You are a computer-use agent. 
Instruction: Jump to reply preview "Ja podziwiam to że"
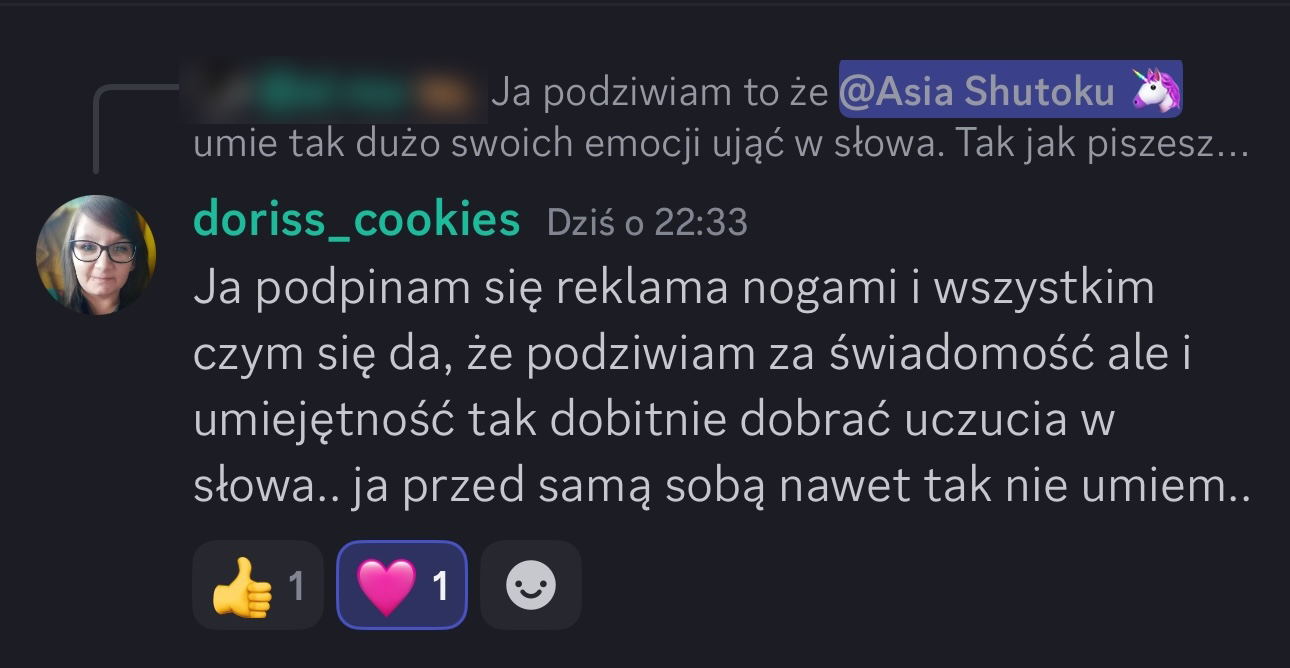click(x=660, y=93)
